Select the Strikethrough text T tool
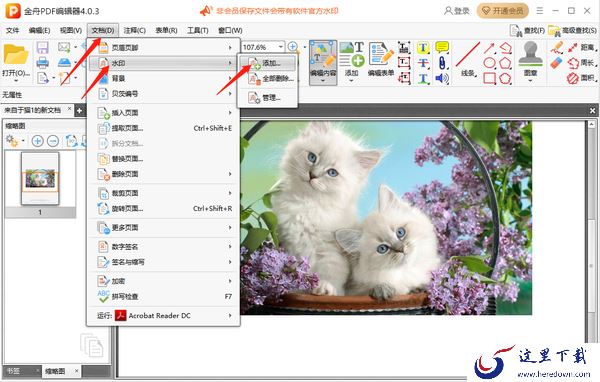The image size is (600, 382). (x=423, y=63)
